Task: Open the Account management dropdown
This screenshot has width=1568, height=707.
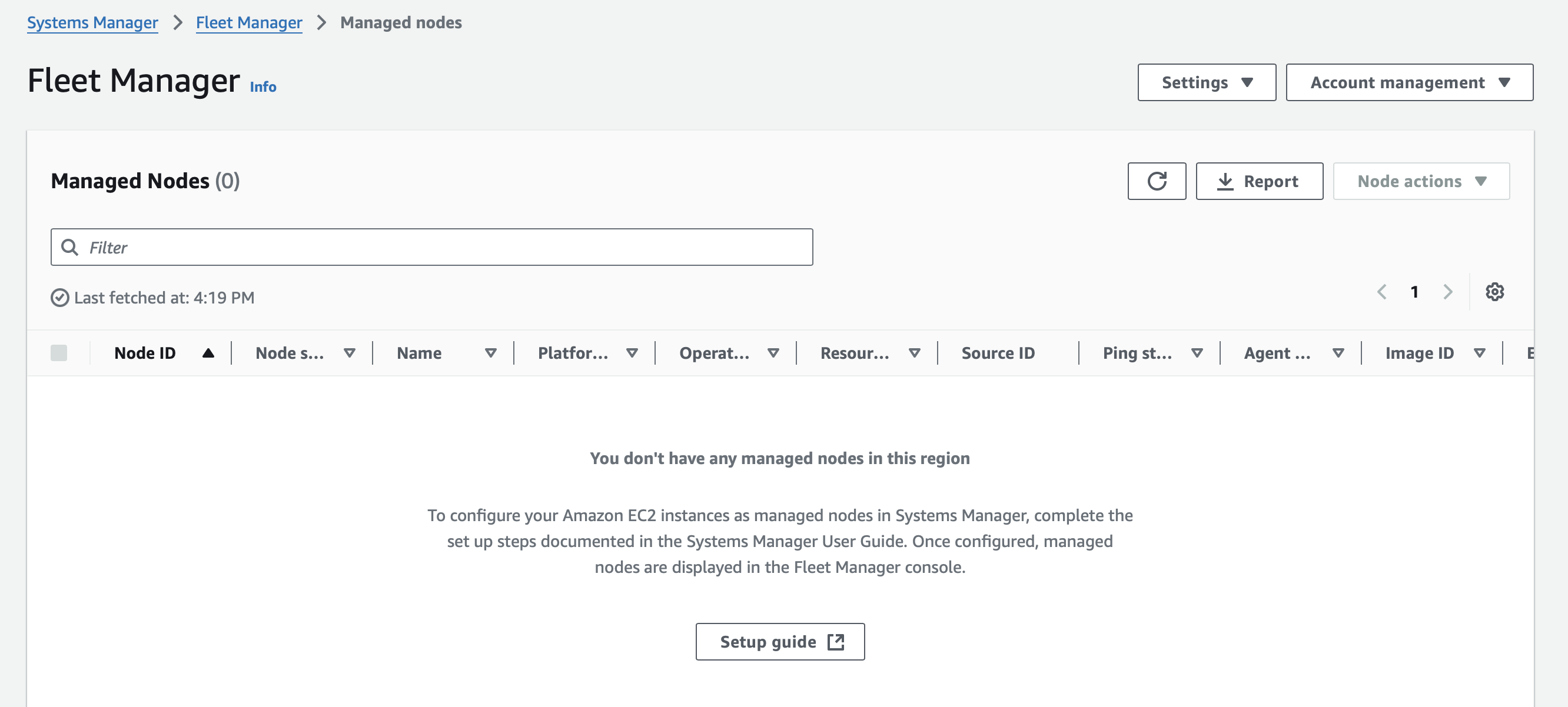Action: click(1409, 82)
